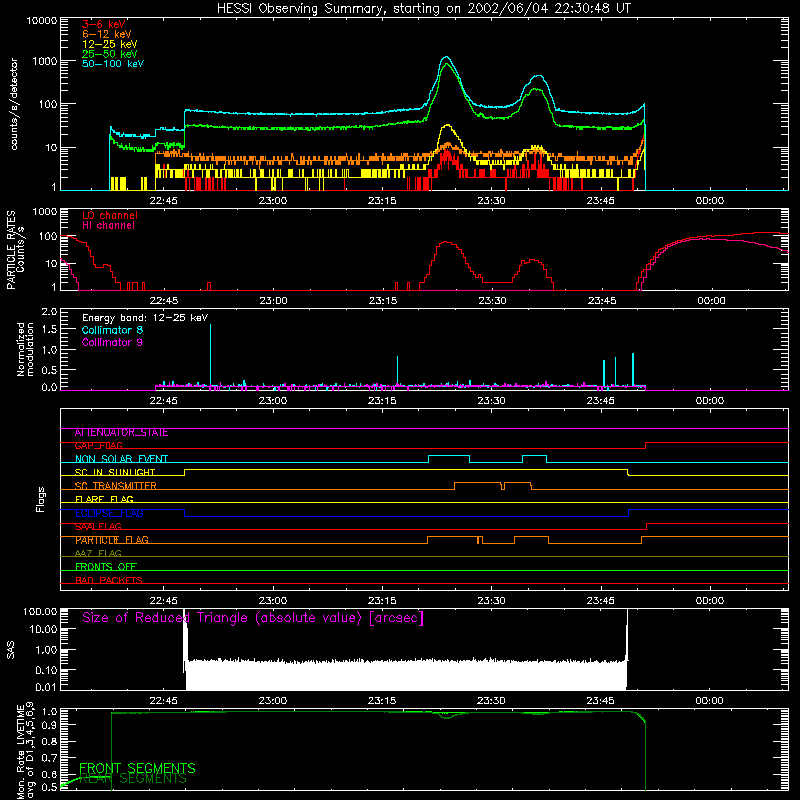Click the 'FLARE_FLAG' flag label
Image resolution: width=800 pixels, height=800 pixels.
[x=104, y=499]
